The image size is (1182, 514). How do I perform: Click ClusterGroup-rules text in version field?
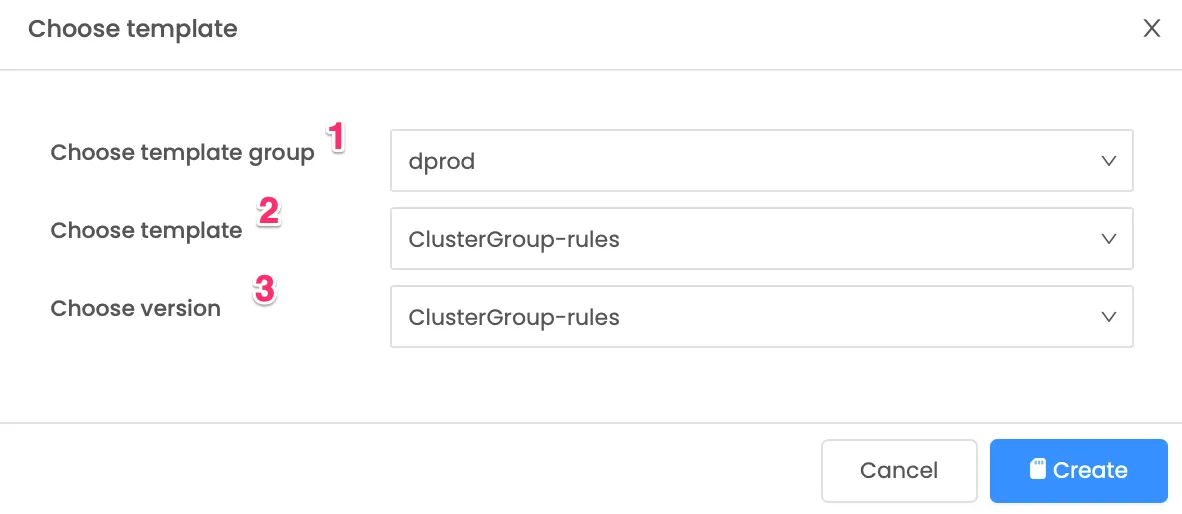click(514, 317)
